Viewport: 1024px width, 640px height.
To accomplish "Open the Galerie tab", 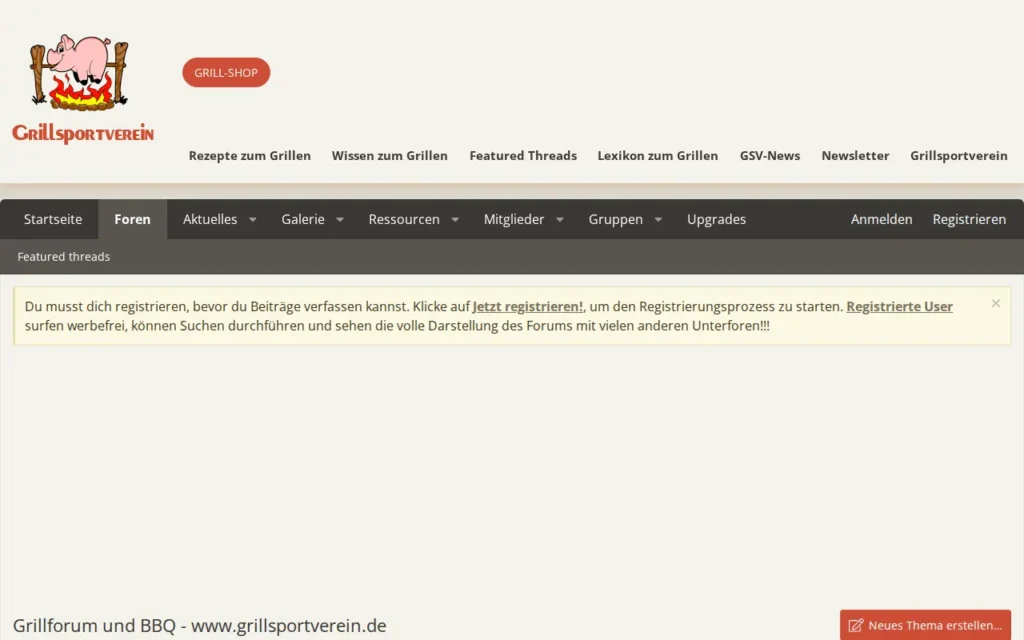I will pyautogui.click(x=303, y=219).
